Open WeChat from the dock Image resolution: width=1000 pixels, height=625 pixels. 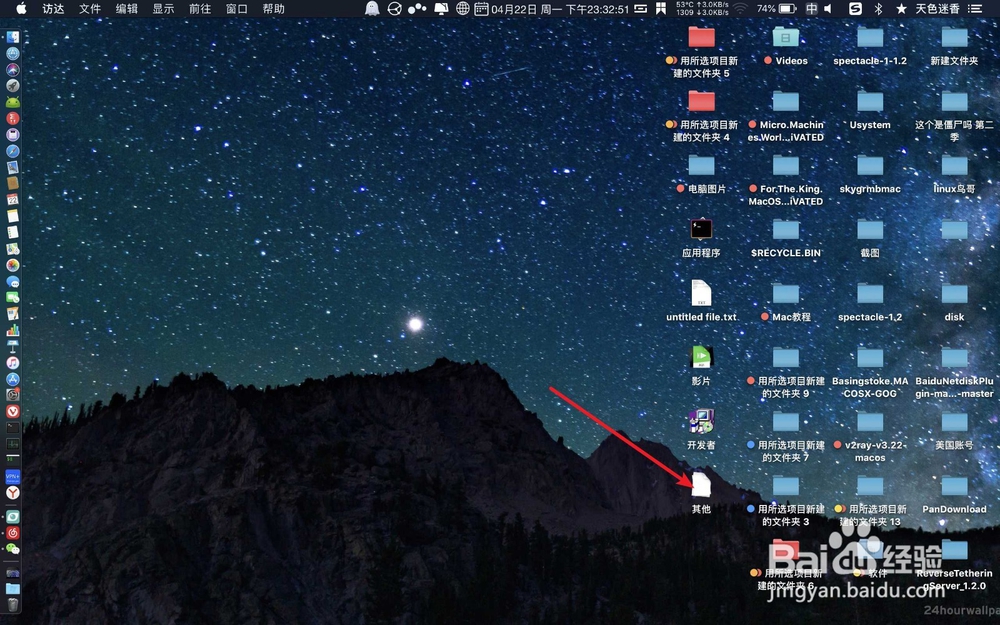13,549
